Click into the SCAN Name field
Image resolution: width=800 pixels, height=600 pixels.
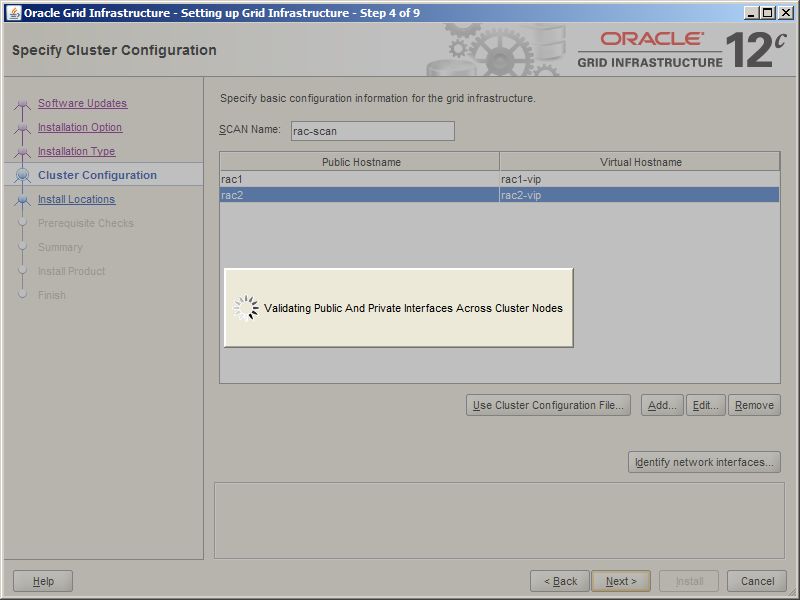(x=372, y=131)
